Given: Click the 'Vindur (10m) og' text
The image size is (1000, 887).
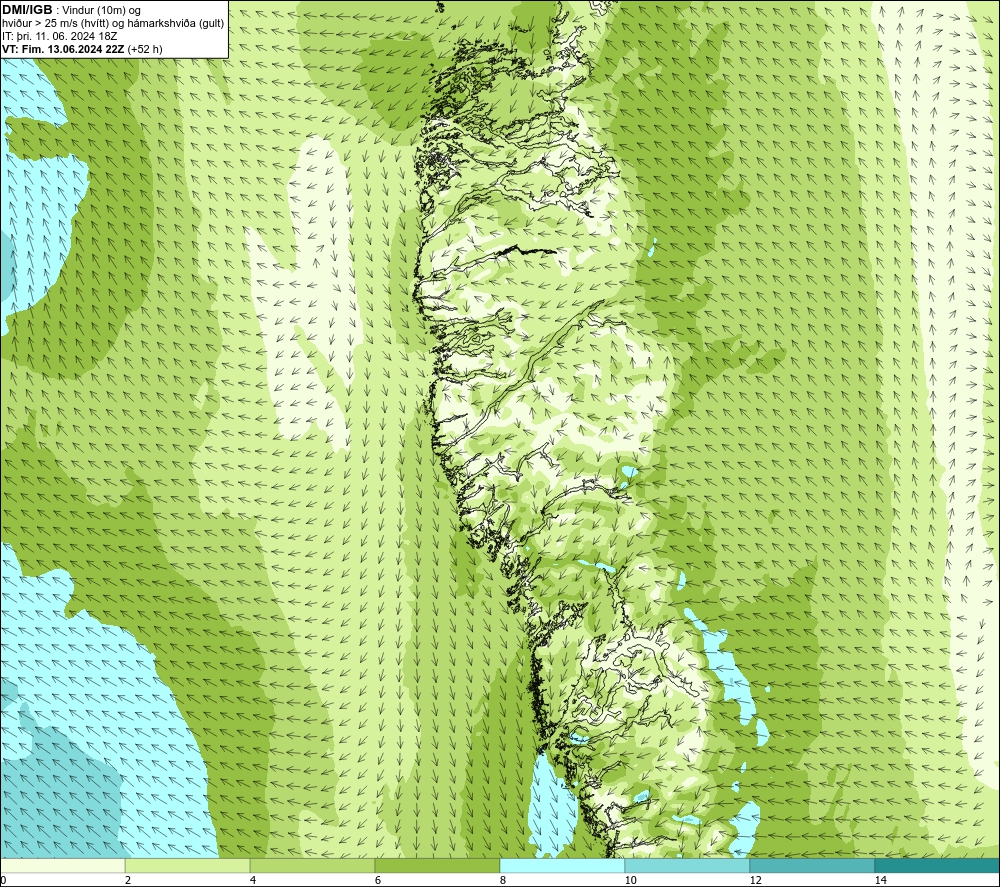Looking at the screenshot, I should (101, 11).
